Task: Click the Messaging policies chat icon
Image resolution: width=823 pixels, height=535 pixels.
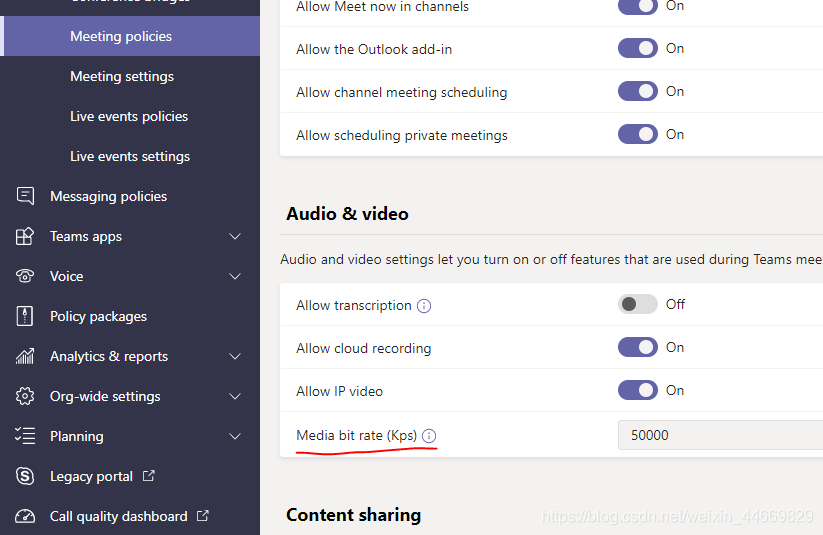Action: click(x=25, y=196)
